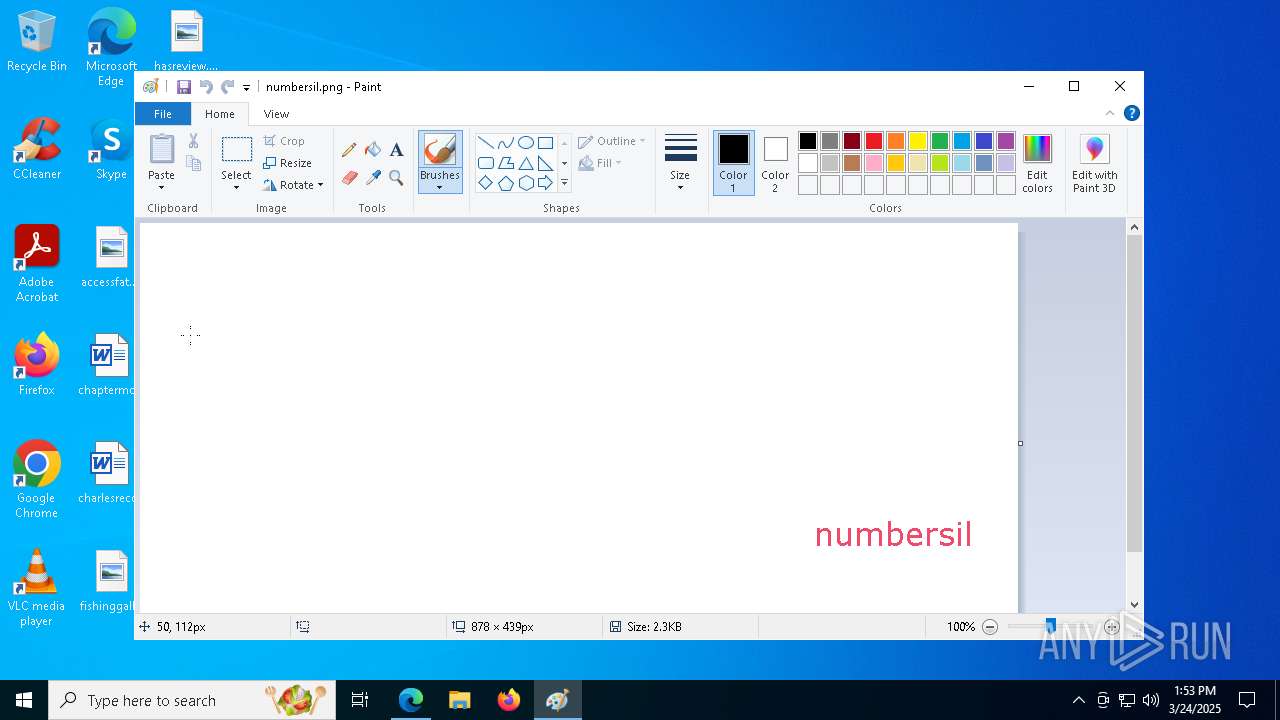The height and width of the screenshot is (720, 1280).
Task: Click the Paste clipboard icon
Action: coord(161,149)
